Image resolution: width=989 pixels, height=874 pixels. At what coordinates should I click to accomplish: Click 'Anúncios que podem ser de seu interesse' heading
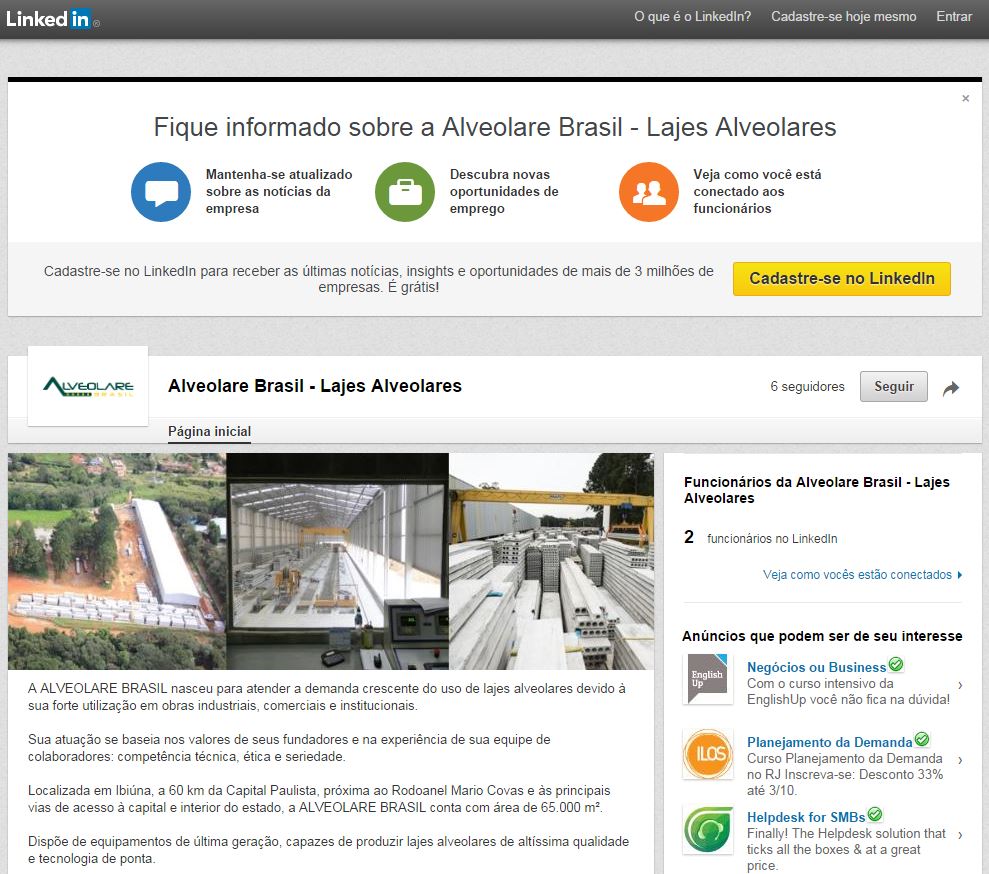click(x=822, y=636)
